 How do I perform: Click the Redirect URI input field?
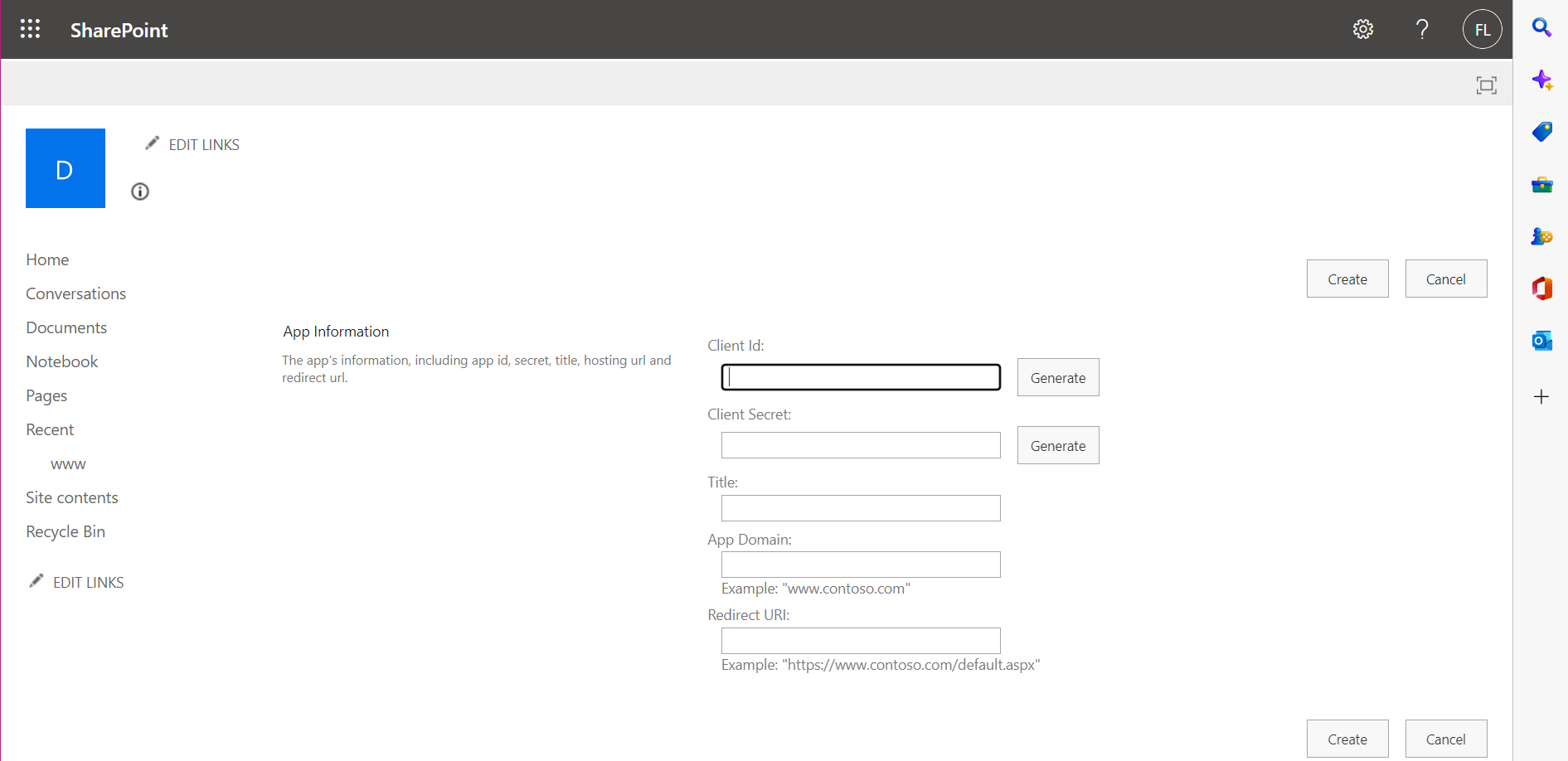(860, 640)
